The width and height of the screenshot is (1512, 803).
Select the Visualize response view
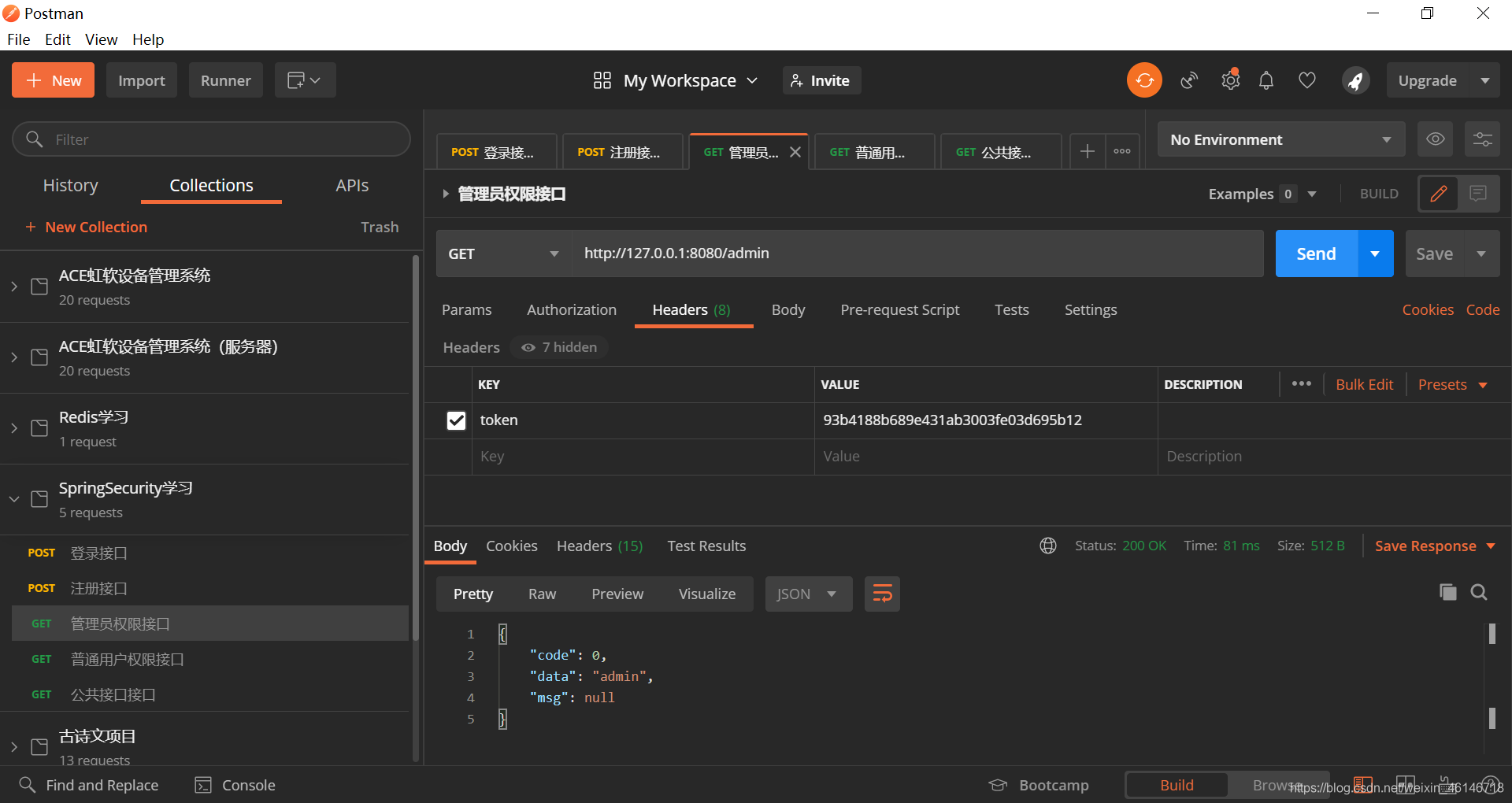707,594
